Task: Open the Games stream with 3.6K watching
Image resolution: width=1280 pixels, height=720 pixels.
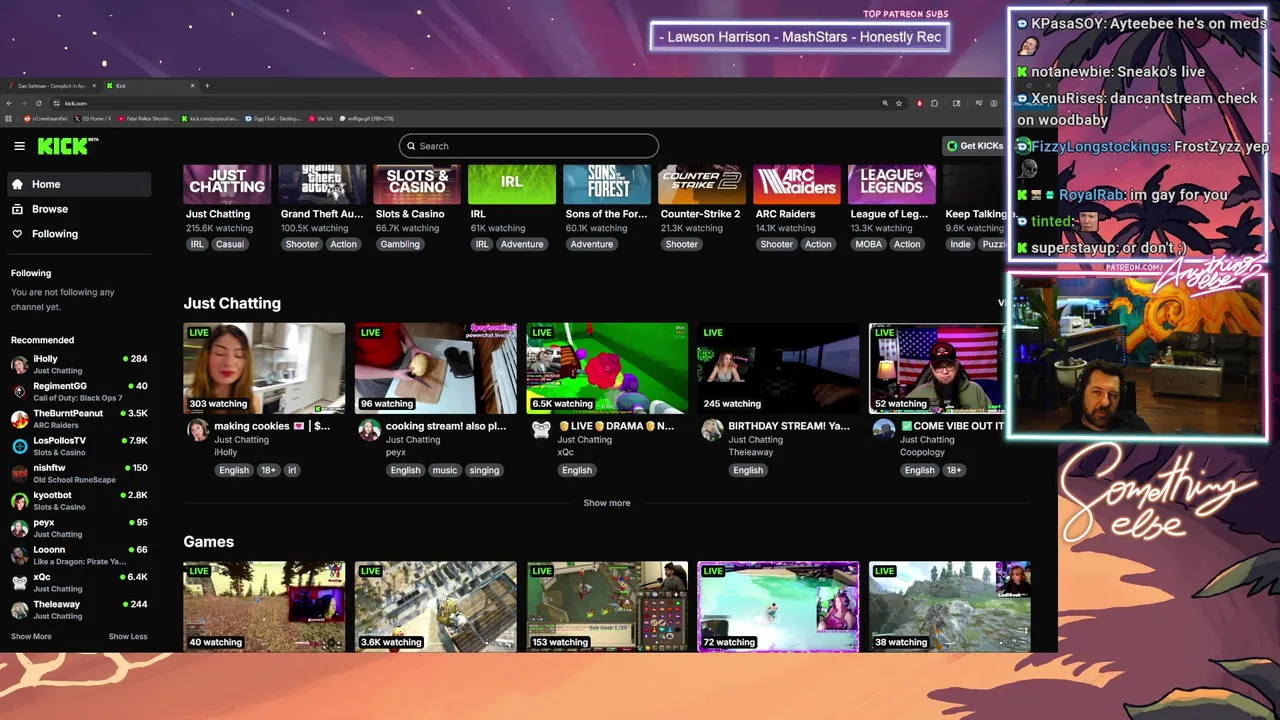Action: (x=435, y=606)
